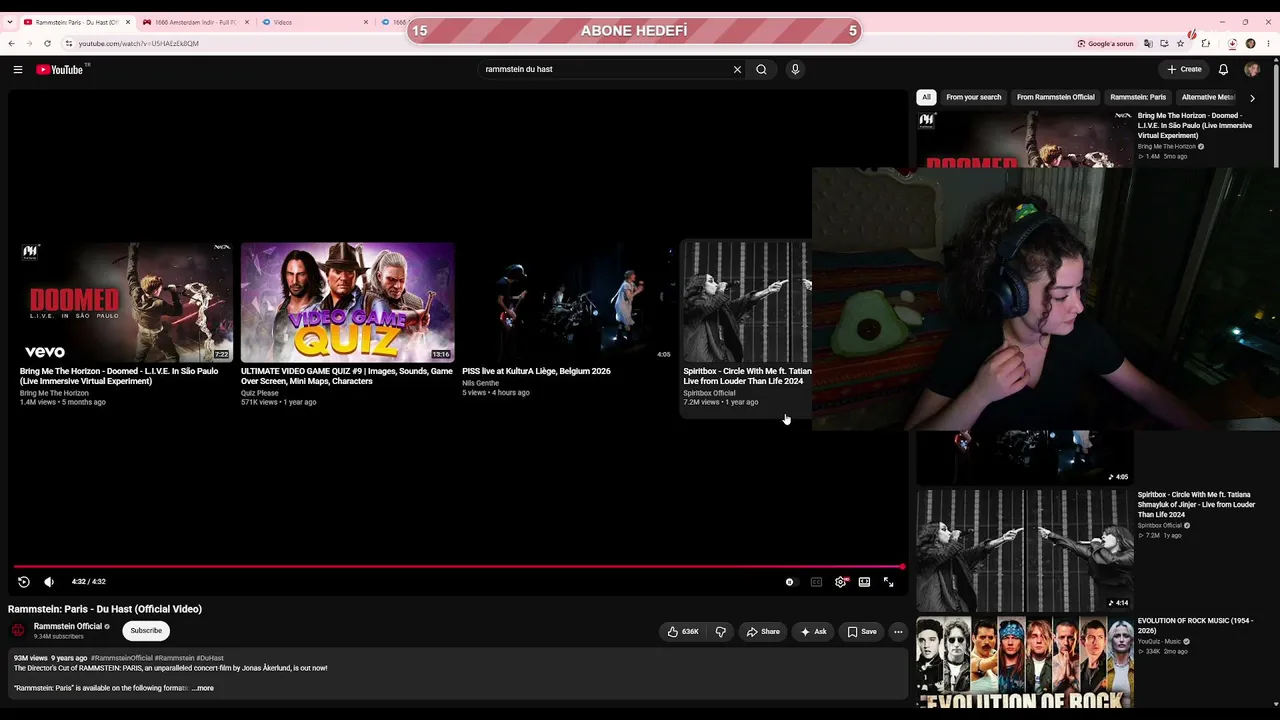Viewport: 1280px width, 720px height.
Task: Open the YouTube guide hamburger menu
Action: (x=18, y=70)
